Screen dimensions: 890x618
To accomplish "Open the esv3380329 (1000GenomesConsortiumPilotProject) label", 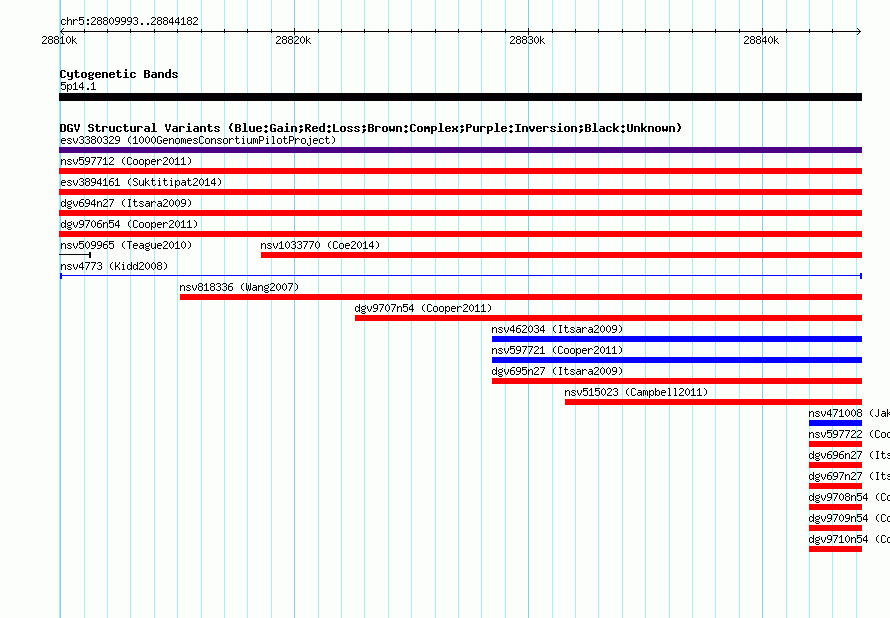I will 198,140.
